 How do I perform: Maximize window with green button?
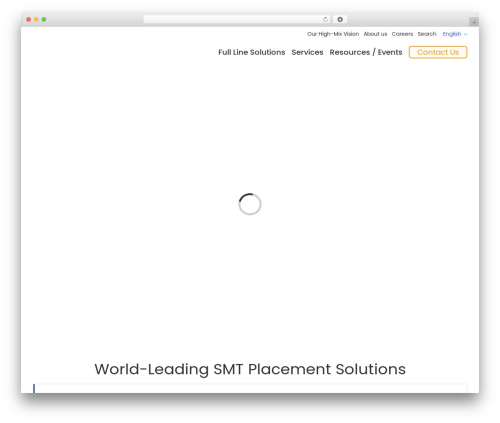(x=44, y=20)
